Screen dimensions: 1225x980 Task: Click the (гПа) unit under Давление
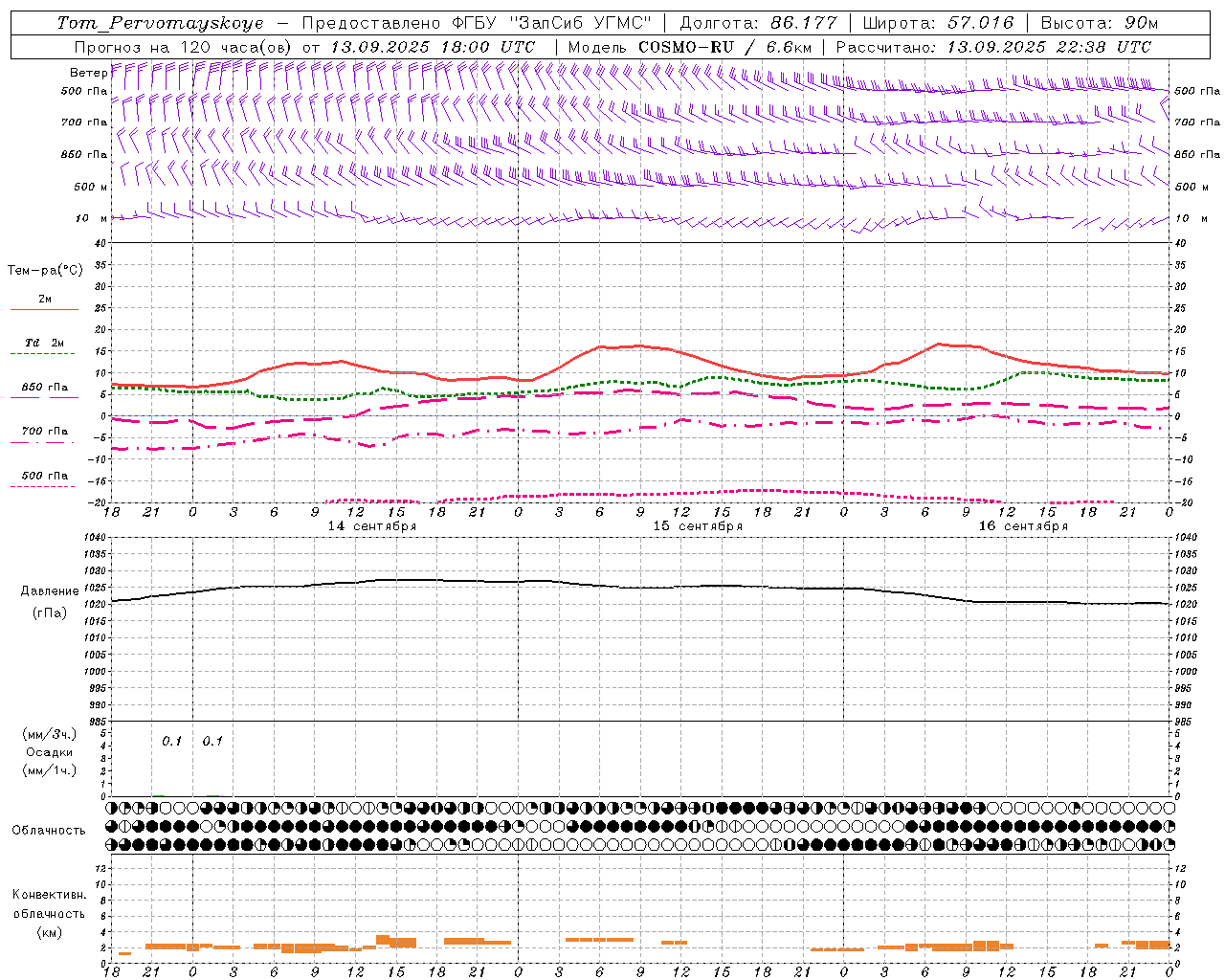pos(50,612)
